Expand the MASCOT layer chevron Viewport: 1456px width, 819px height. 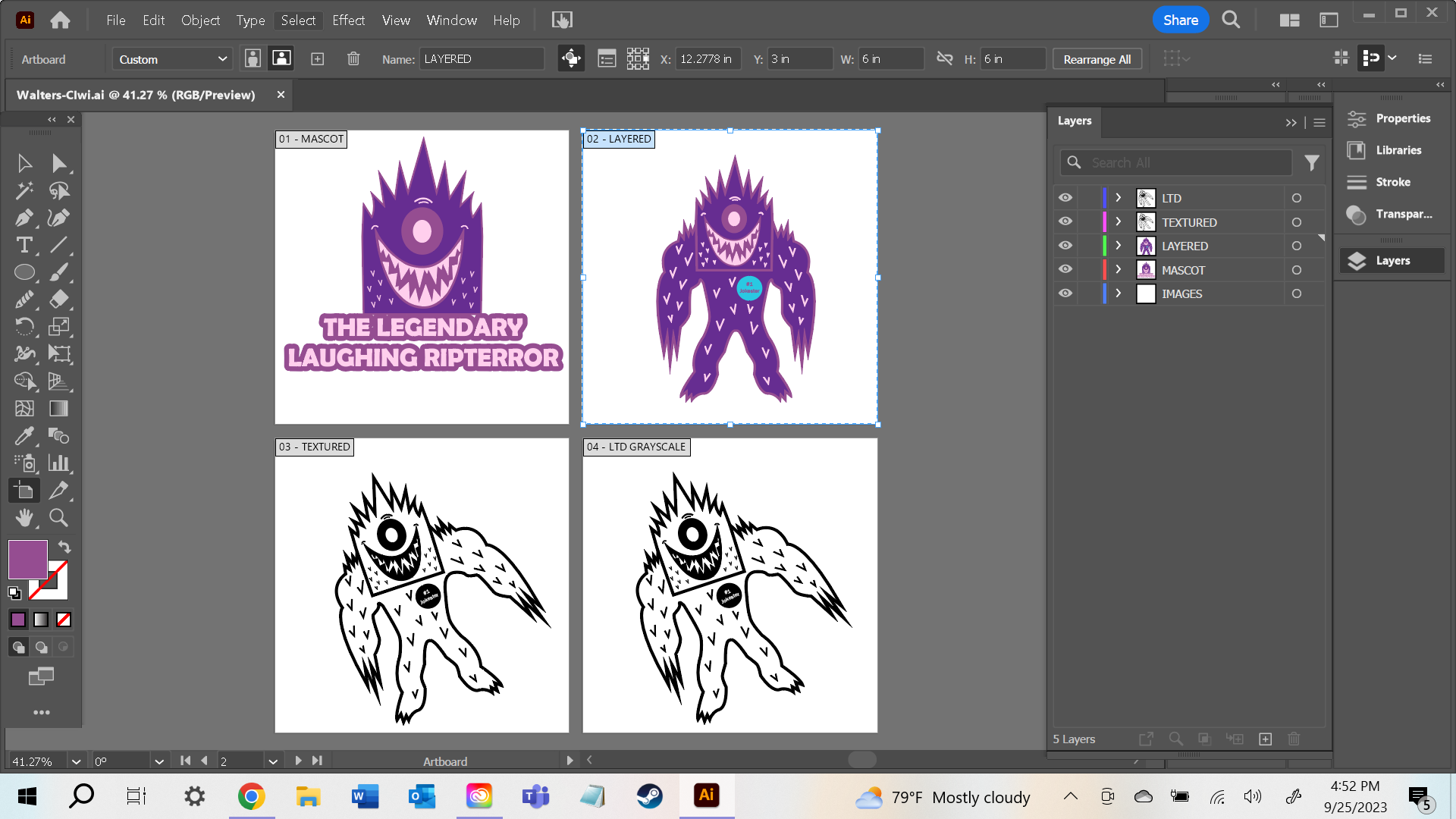click(x=1118, y=270)
